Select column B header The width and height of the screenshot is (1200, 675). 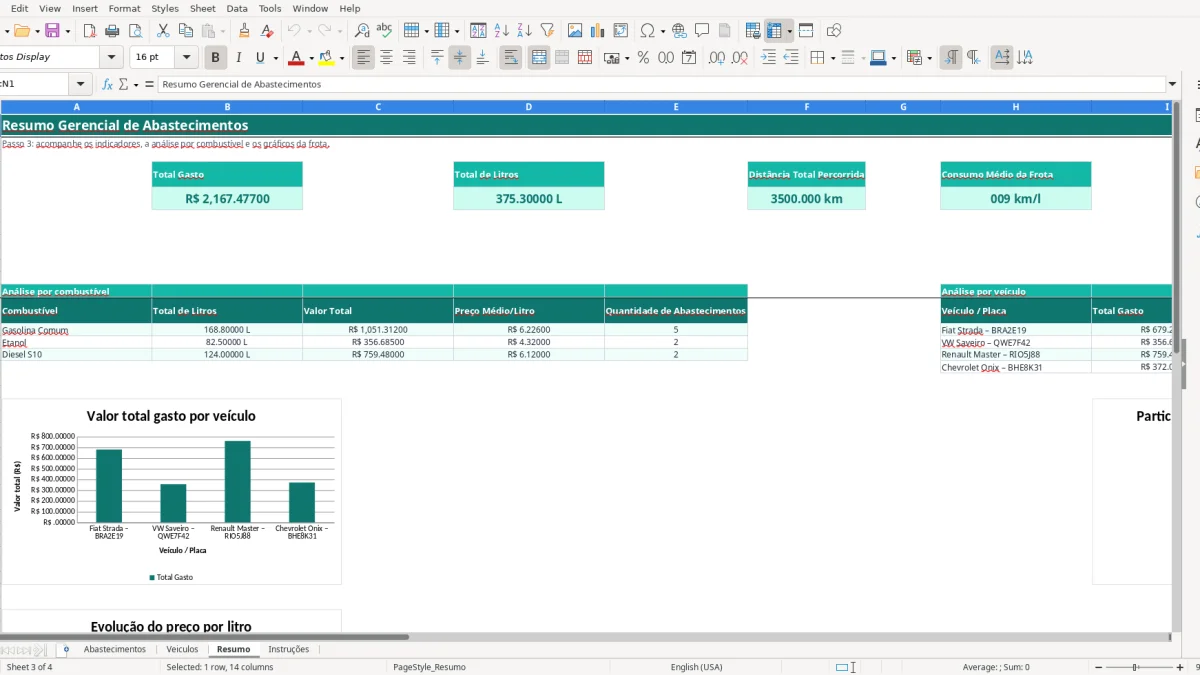(227, 106)
